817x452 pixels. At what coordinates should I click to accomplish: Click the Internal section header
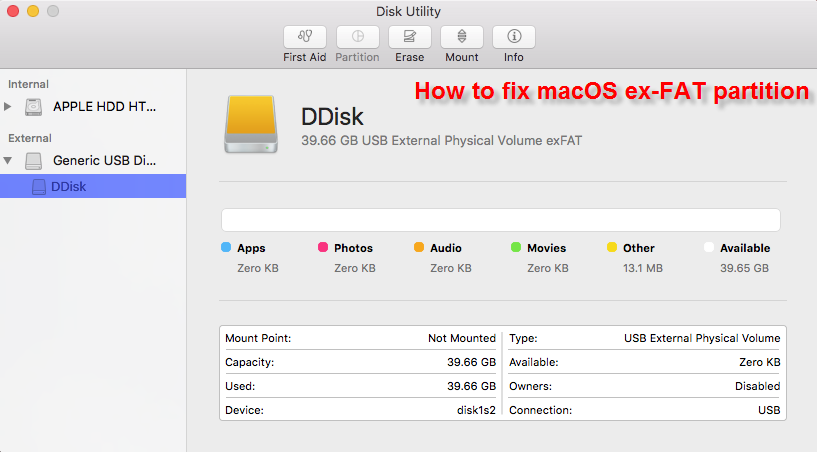[28, 84]
